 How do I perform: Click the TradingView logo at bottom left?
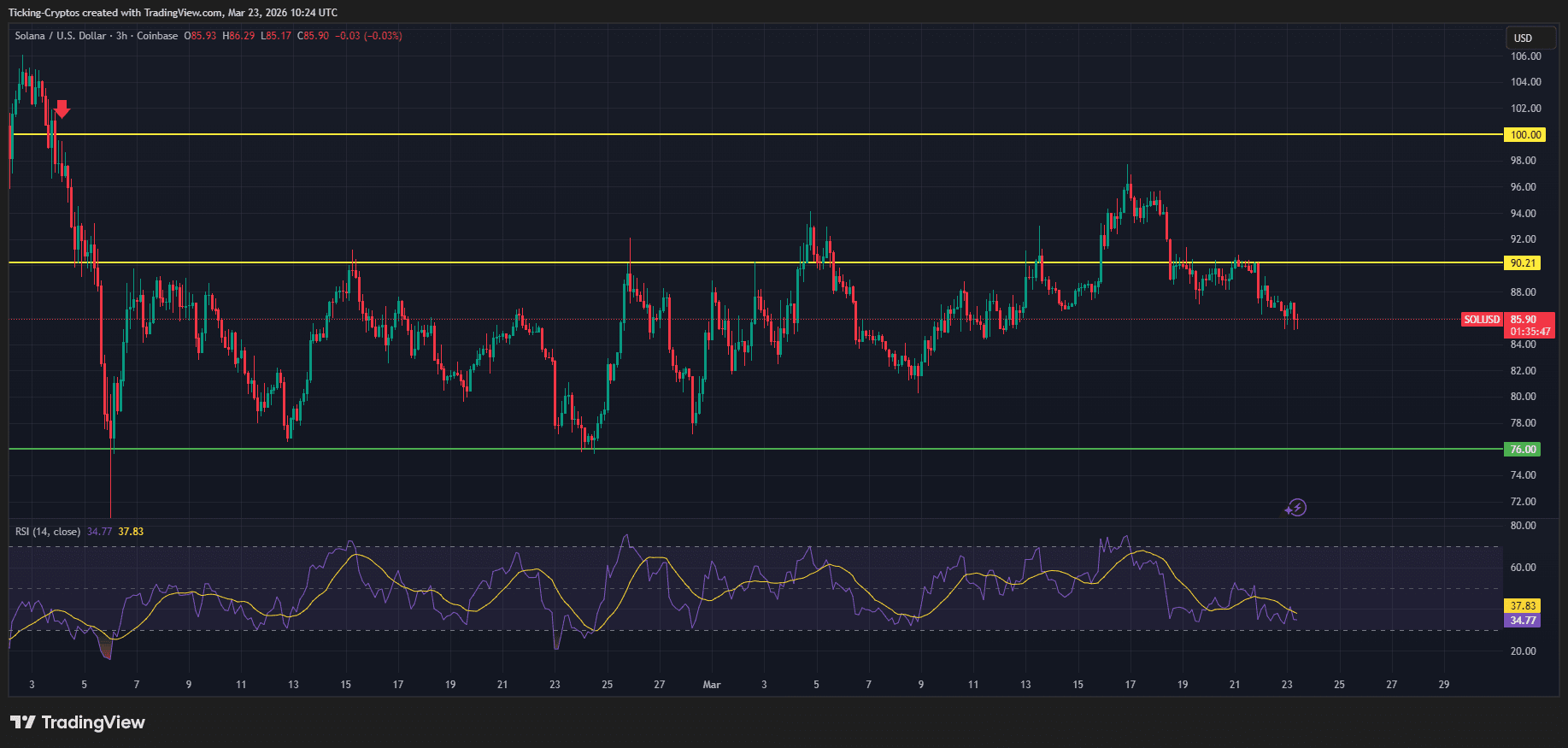tap(78, 722)
